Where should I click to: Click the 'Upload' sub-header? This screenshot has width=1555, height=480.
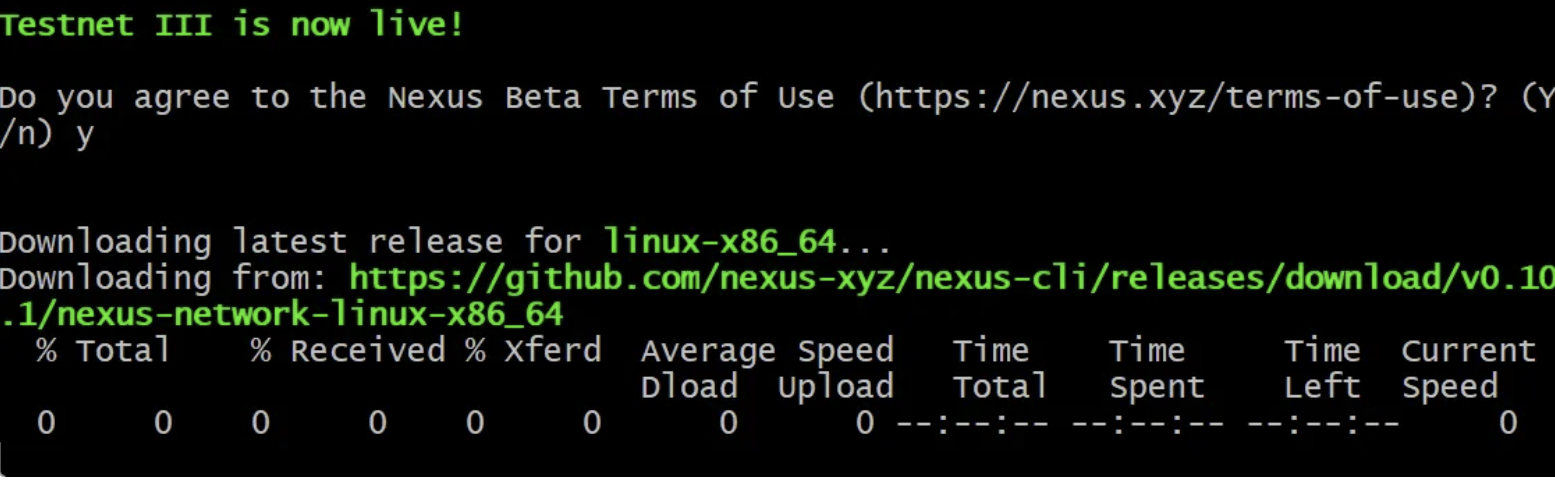(x=835, y=387)
